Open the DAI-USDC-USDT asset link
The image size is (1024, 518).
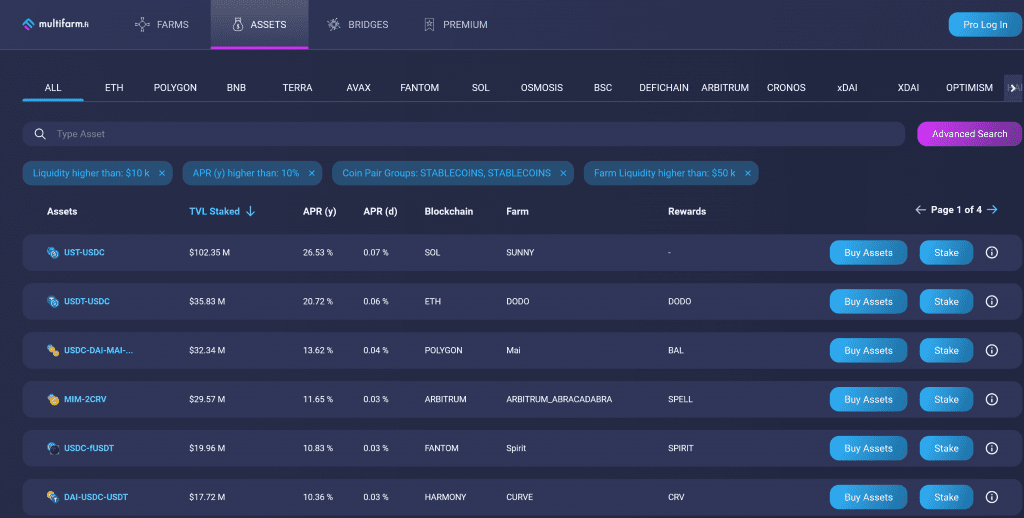pyautogui.click(x=96, y=497)
